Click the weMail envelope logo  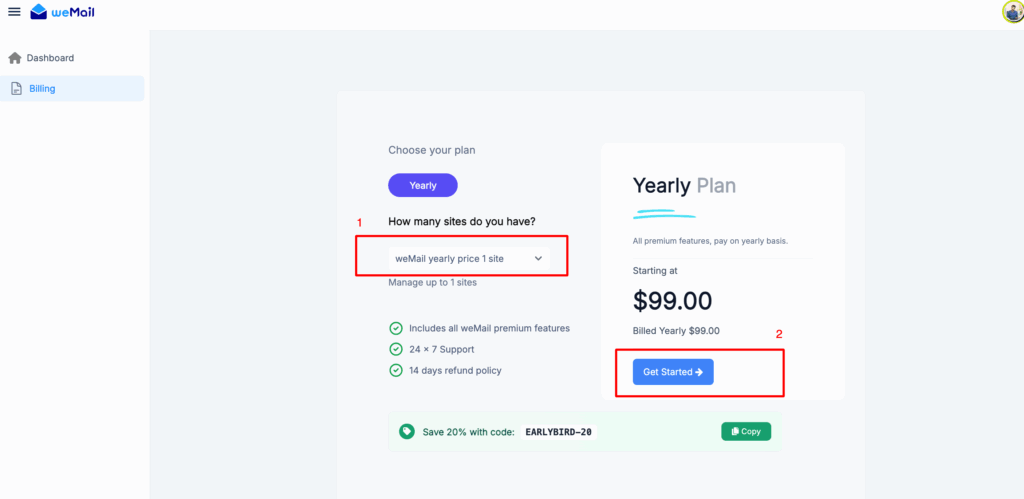coord(39,12)
